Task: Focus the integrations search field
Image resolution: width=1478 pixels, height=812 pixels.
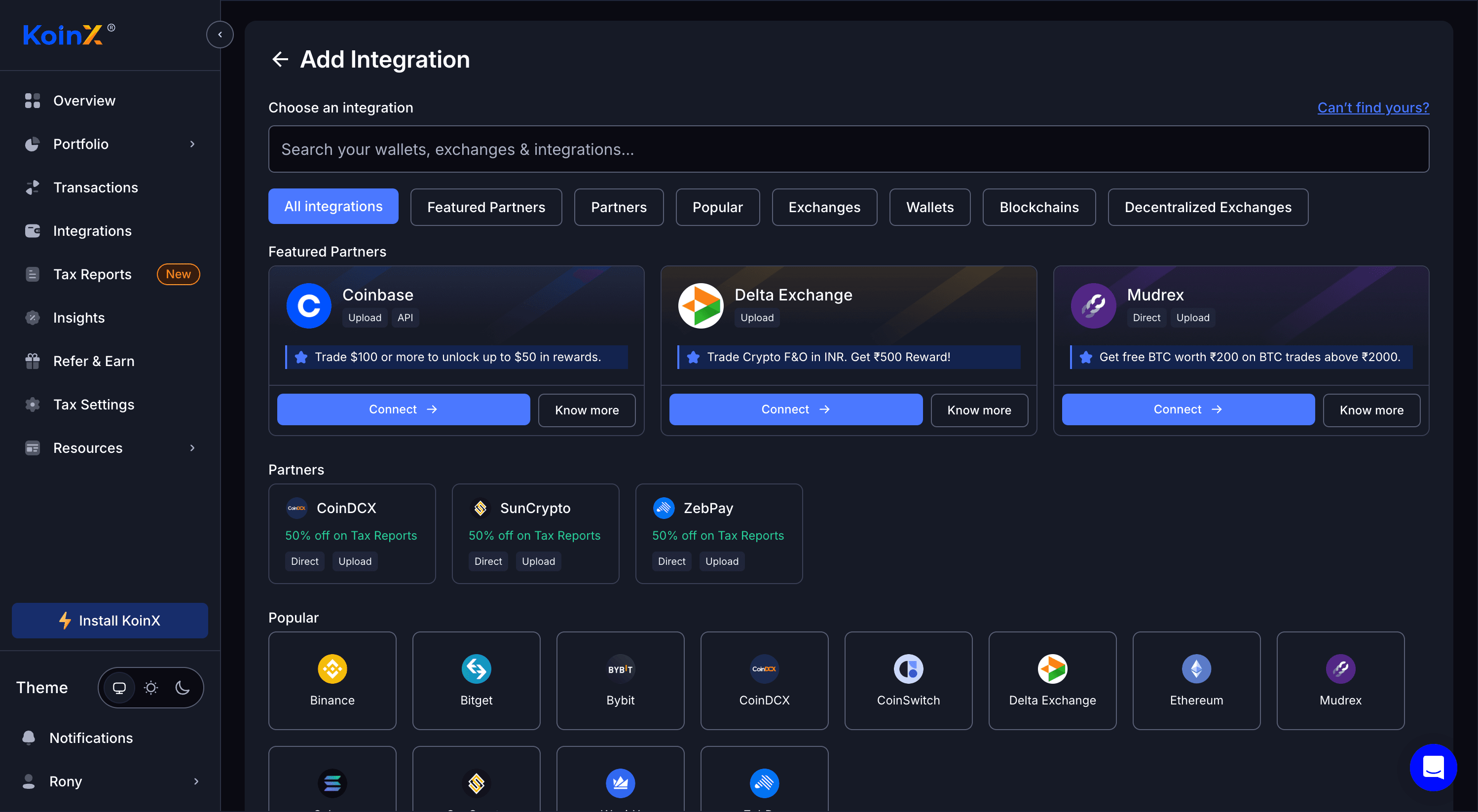Action: coord(849,149)
